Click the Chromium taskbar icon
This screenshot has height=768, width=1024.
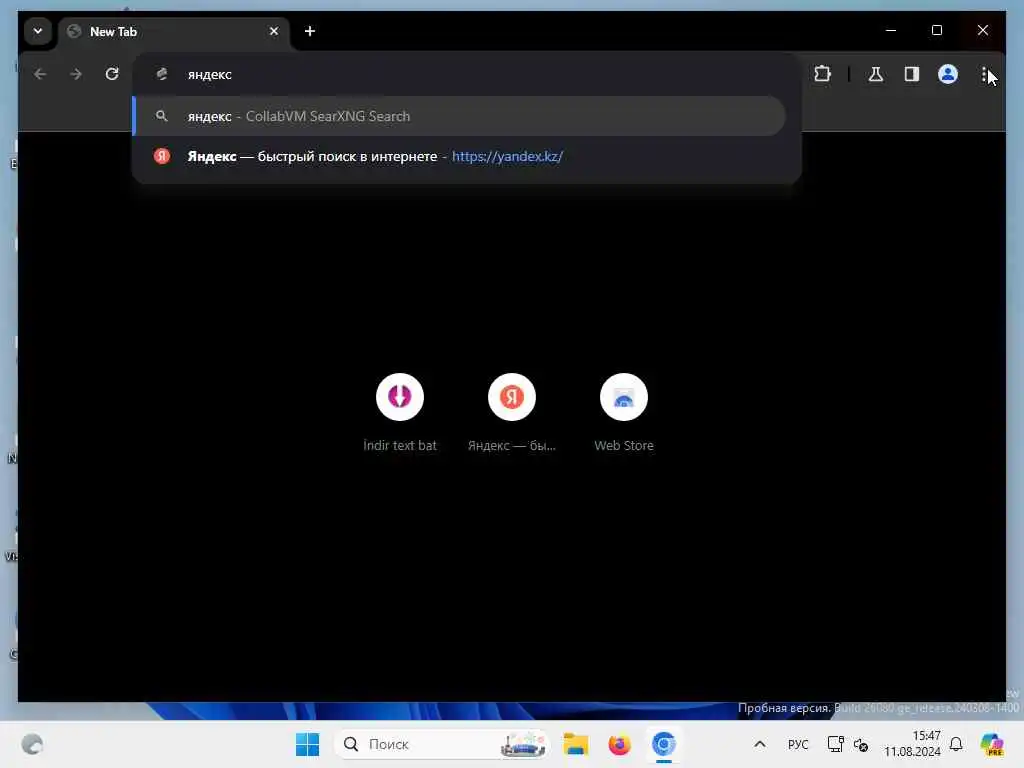(x=664, y=744)
